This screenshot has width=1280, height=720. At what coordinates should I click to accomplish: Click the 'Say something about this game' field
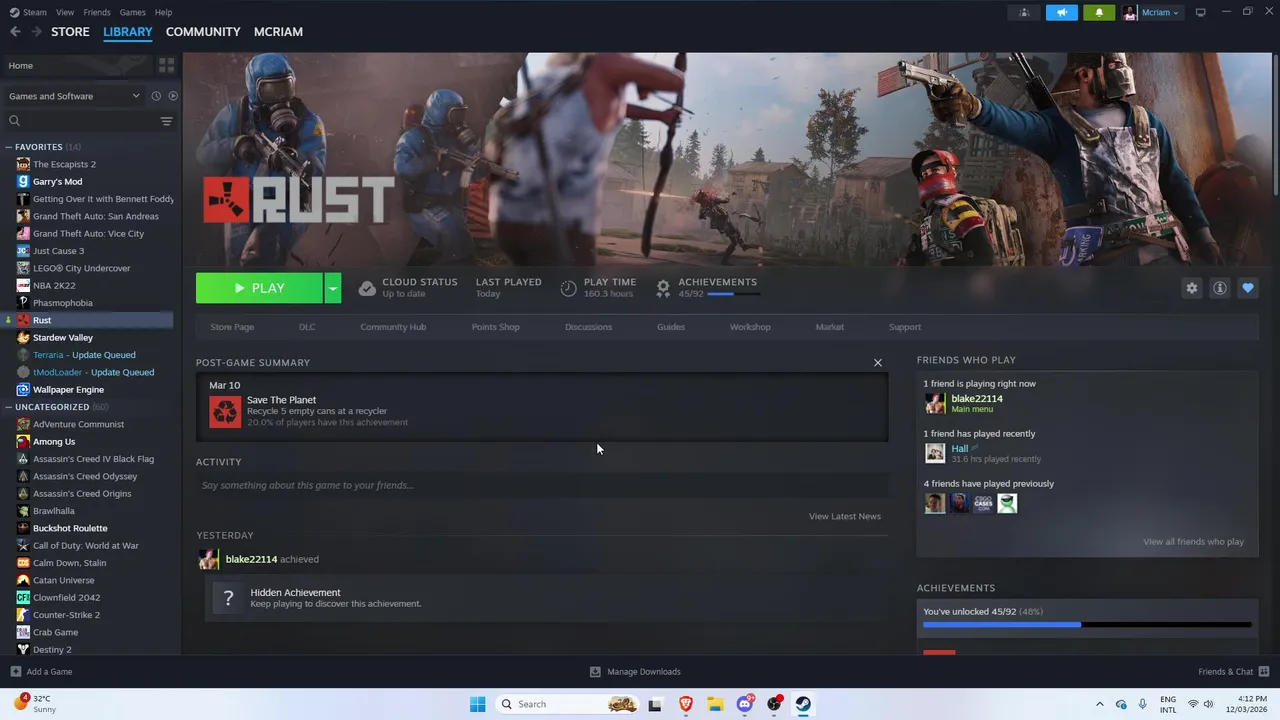click(542, 485)
